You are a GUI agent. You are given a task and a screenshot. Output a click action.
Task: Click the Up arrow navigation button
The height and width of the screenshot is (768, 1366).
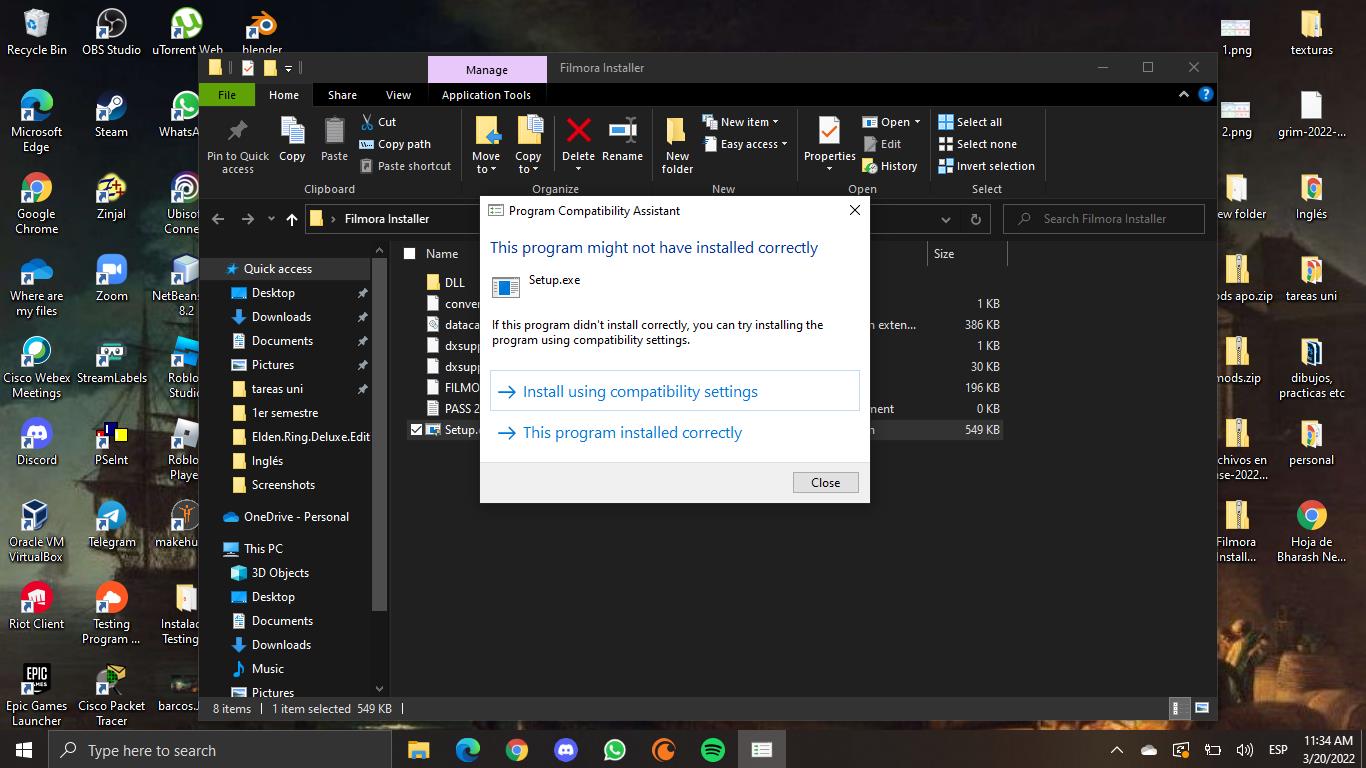292,219
